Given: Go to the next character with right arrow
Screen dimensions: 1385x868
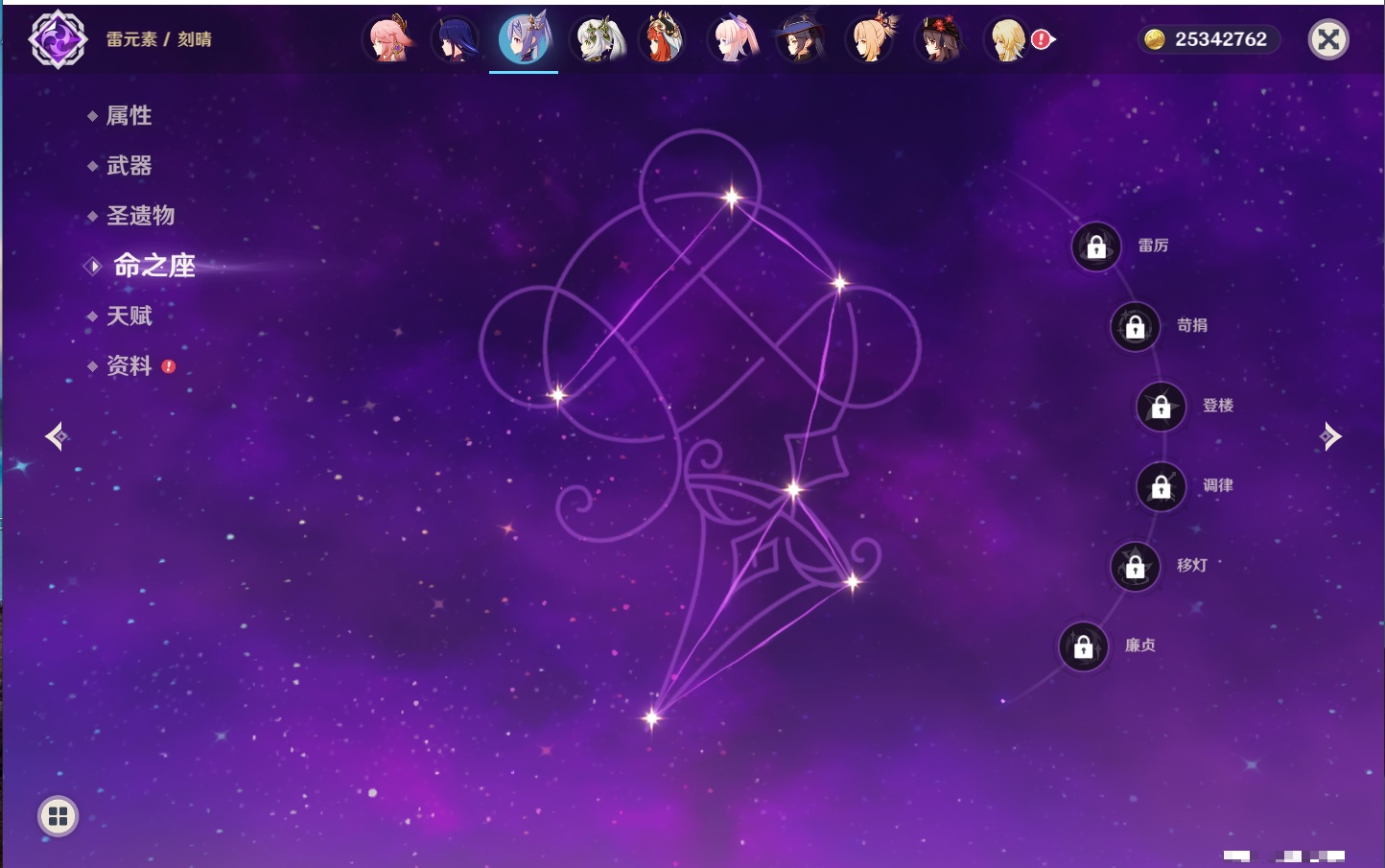Looking at the screenshot, I should pos(1329,436).
